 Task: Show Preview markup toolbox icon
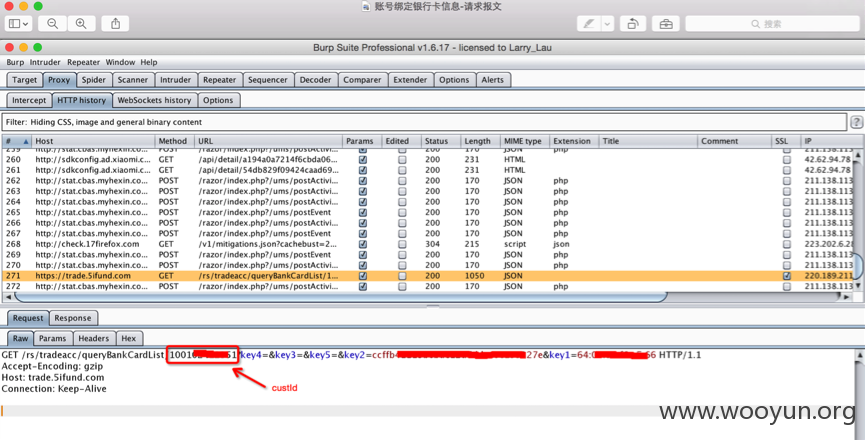pos(666,24)
